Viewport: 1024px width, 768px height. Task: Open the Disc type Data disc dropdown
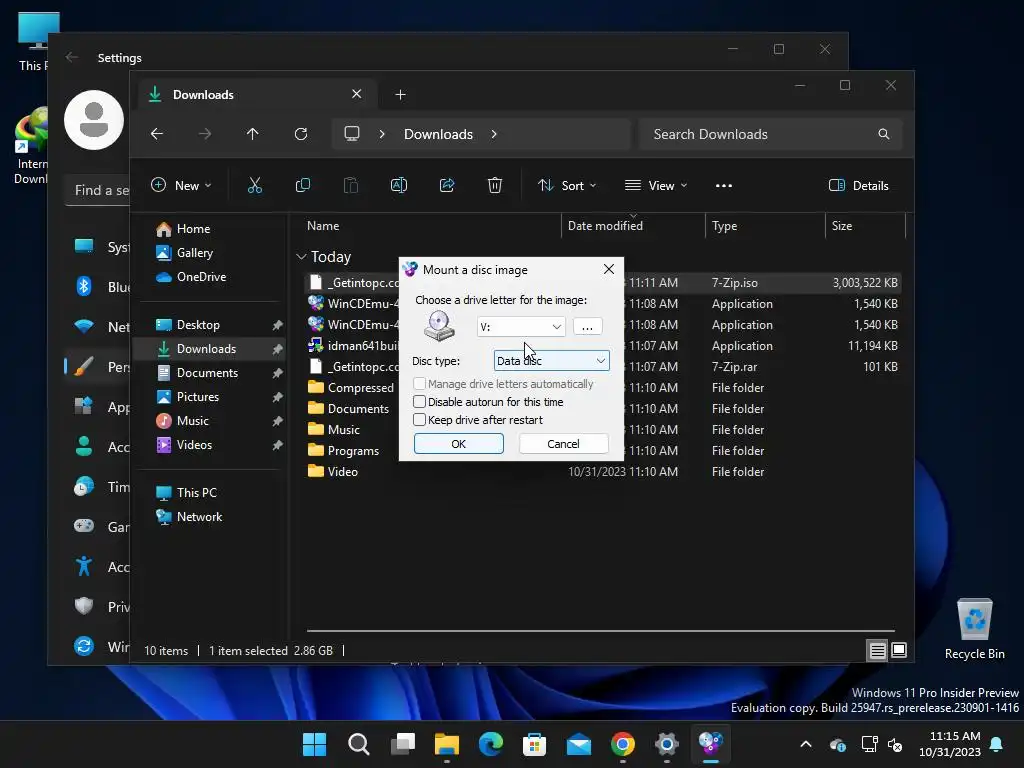point(552,360)
